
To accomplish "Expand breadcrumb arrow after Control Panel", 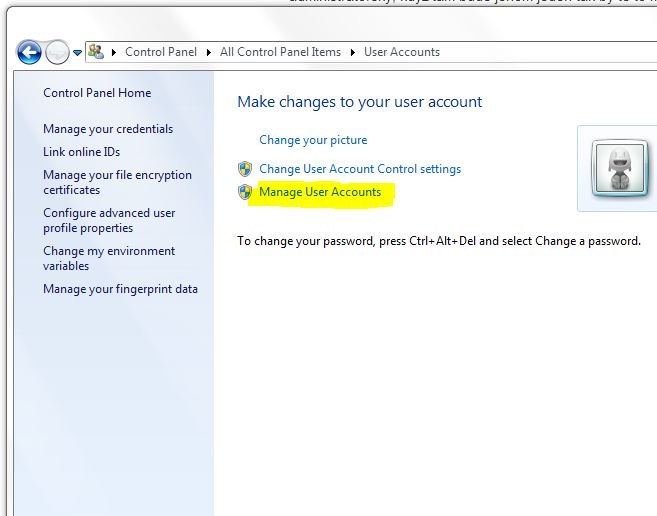I will coord(209,52).
